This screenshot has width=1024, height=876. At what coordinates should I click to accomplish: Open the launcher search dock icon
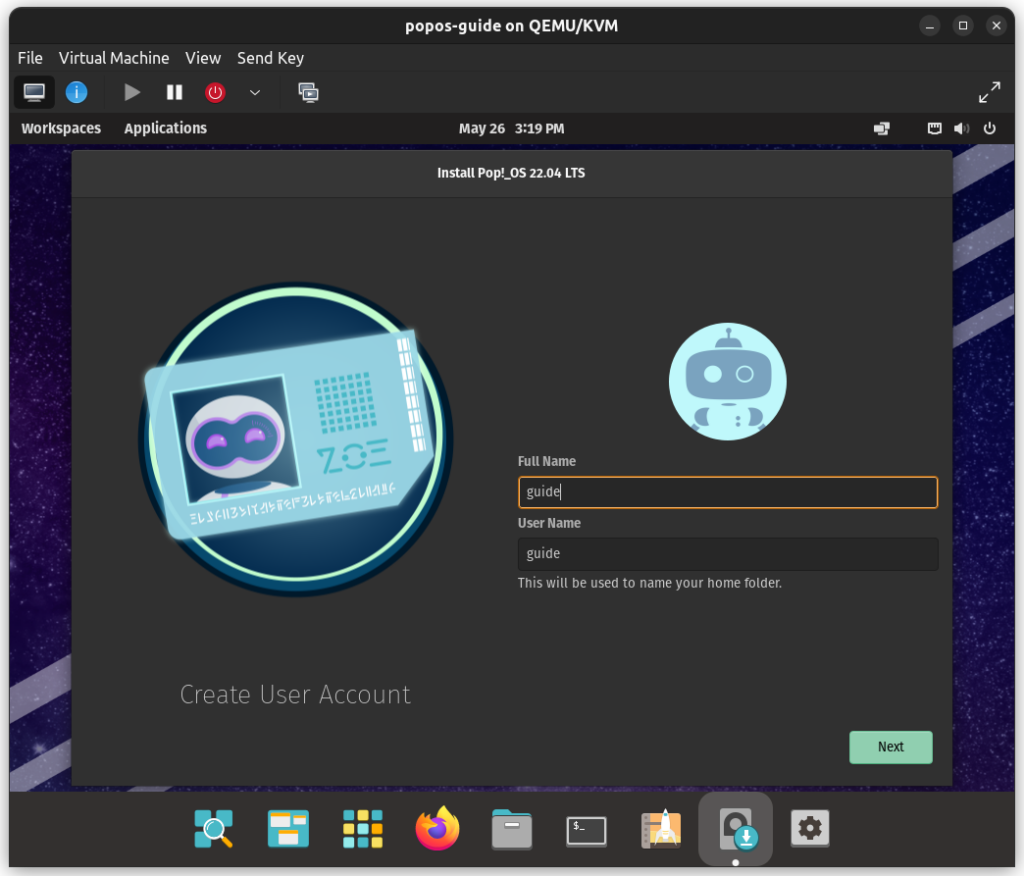coord(214,828)
